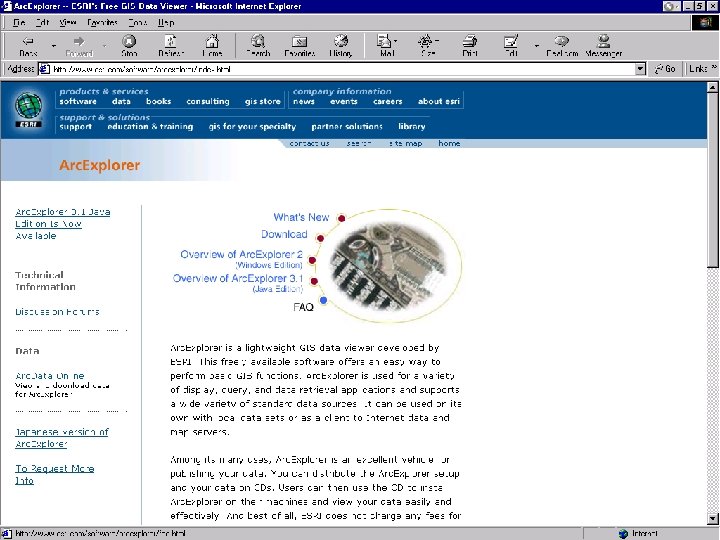Open the Tools menu
Viewport: 720px width, 540px height.
[137, 22]
